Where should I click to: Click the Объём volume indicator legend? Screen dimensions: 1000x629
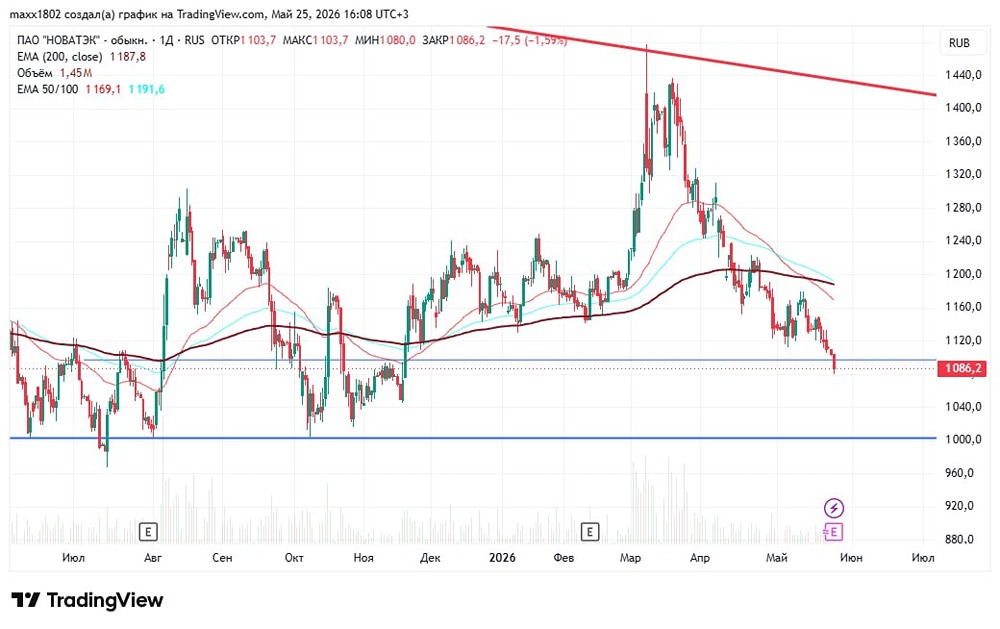[x=34, y=73]
